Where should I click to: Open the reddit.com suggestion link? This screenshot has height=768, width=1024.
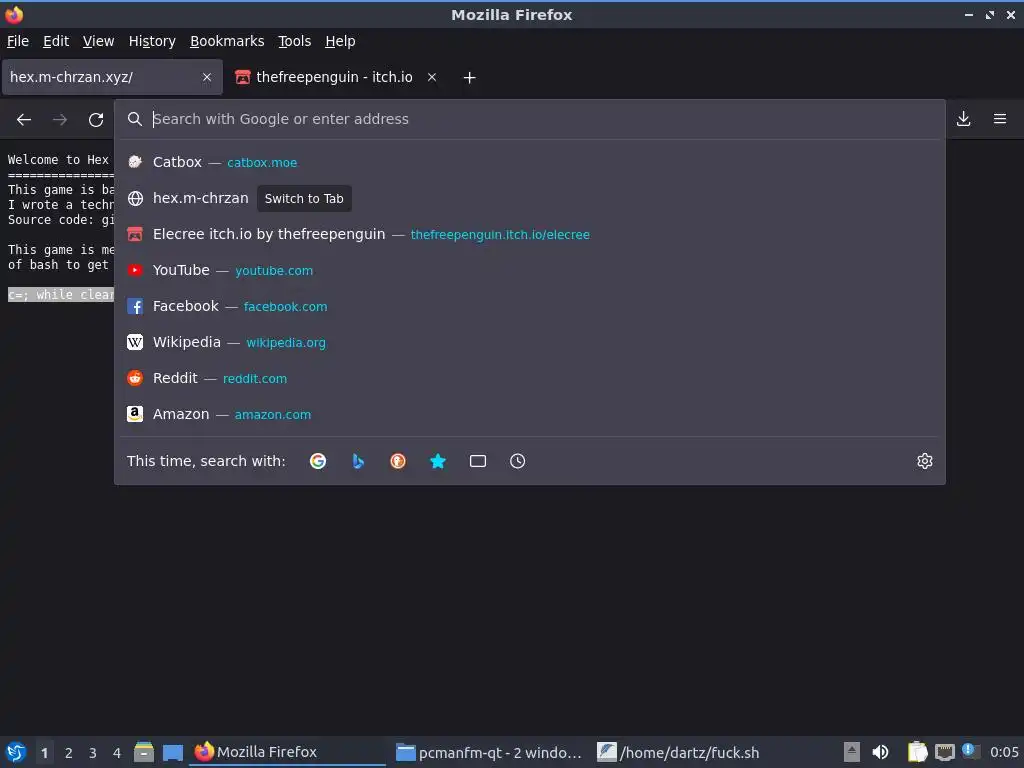click(x=255, y=378)
